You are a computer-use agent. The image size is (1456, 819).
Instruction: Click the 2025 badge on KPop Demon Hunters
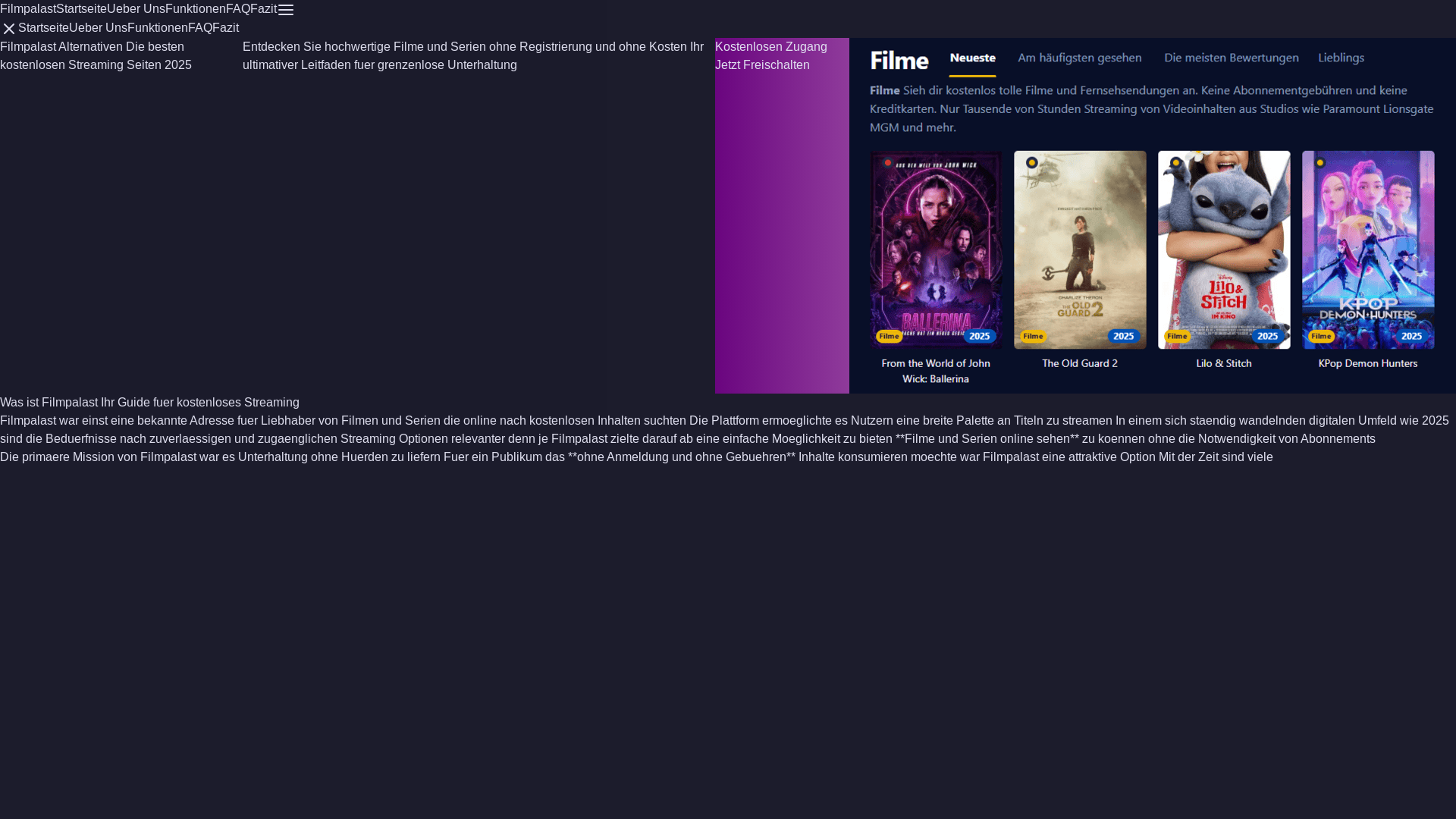coord(1412,336)
